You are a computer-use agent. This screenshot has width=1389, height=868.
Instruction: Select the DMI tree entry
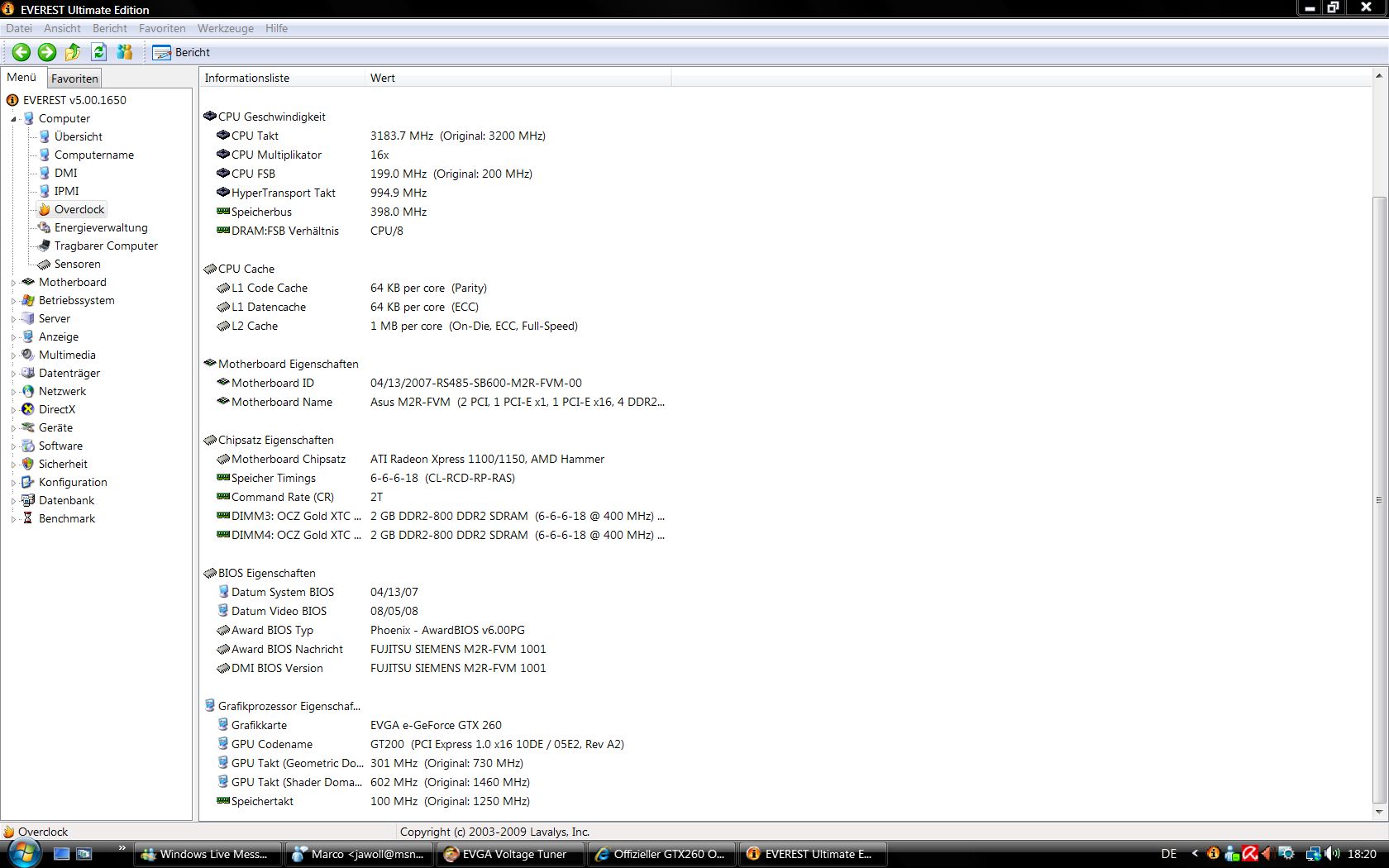pyautogui.click(x=66, y=173)
